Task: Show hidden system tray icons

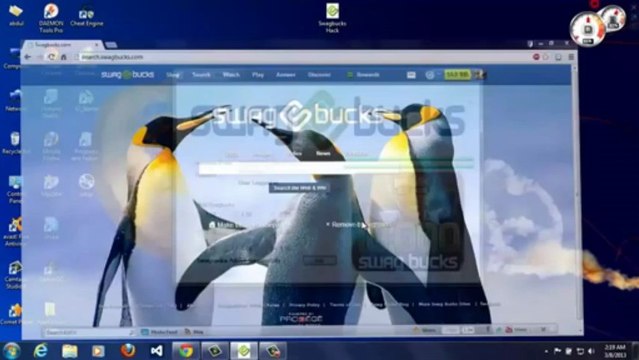Action: point(546,351)
